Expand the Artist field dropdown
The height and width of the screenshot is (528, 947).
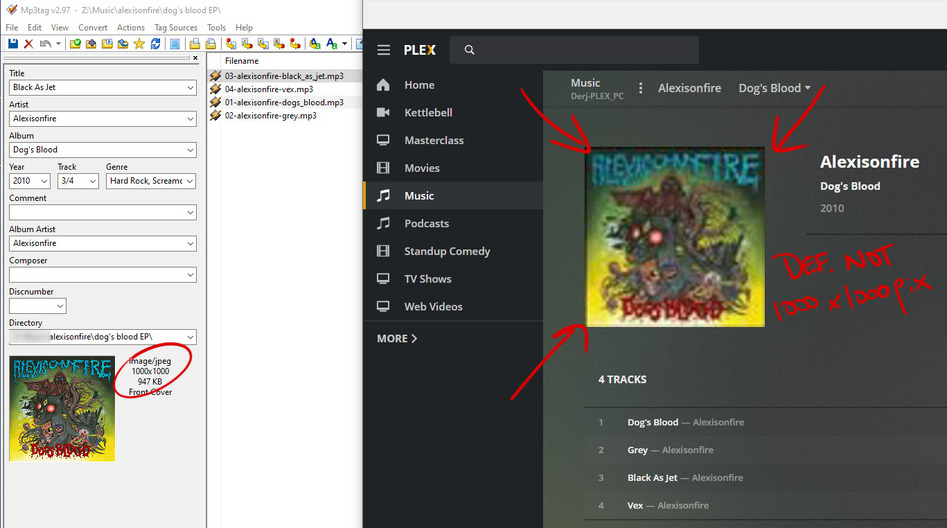(190, 119)
